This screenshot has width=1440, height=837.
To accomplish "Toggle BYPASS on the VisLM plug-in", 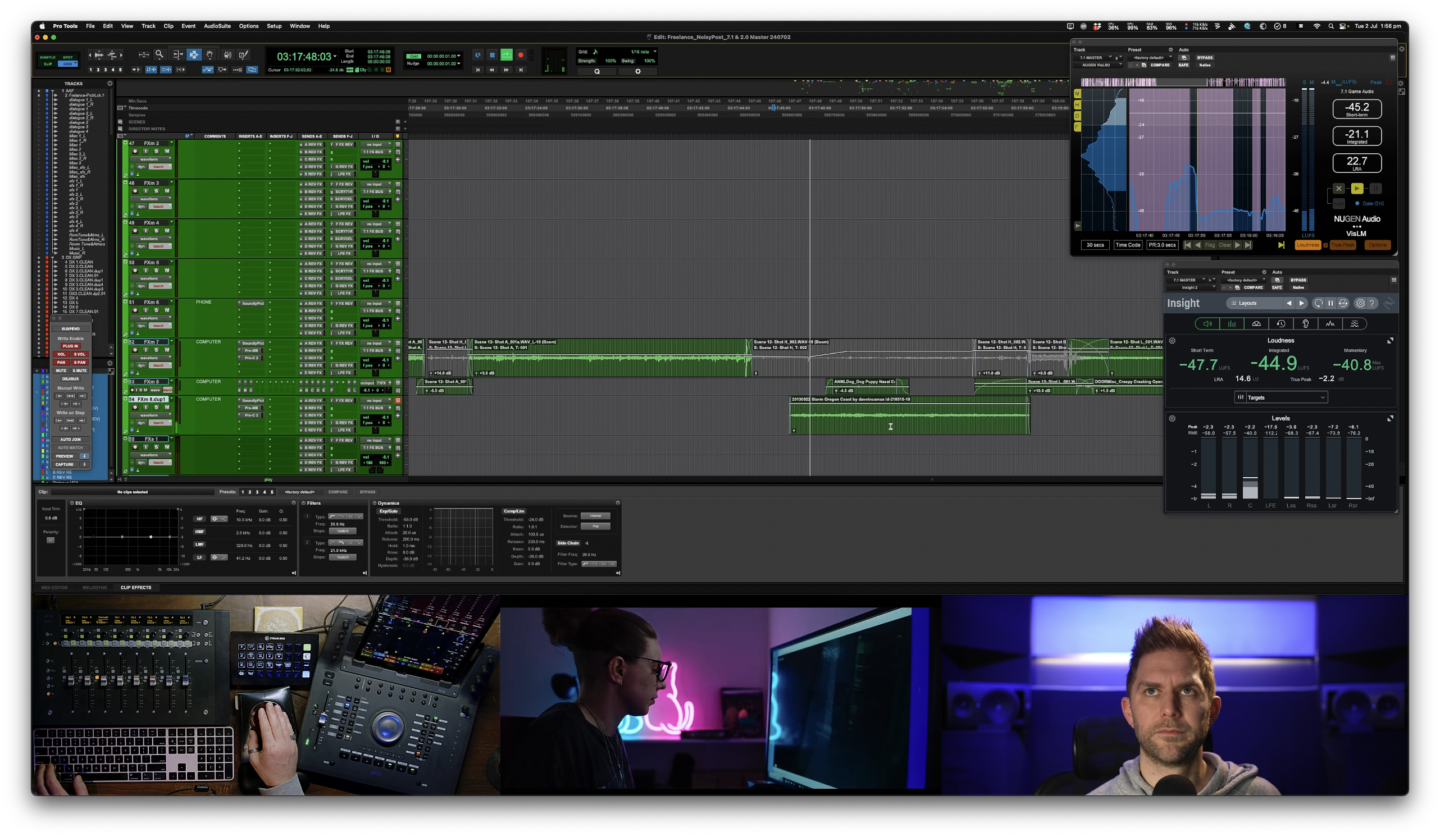I will click(x=1204, y=57).
